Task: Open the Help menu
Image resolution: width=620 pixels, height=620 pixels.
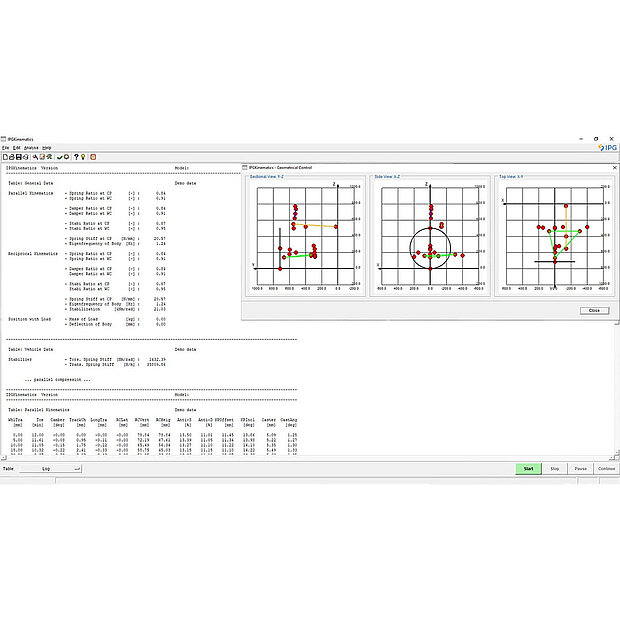Action: click(46, 148)
